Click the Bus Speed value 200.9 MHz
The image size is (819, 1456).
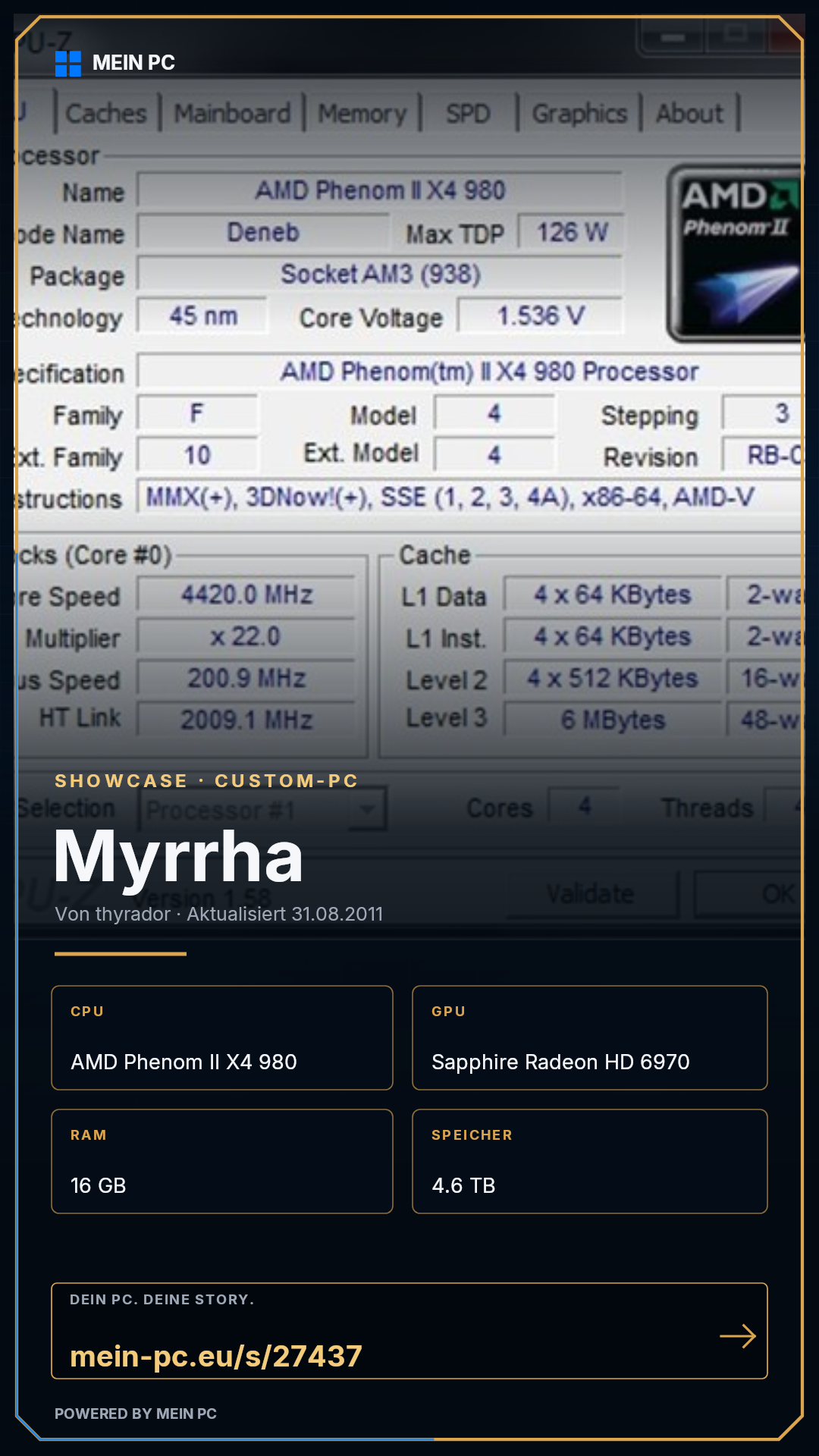coord(246,678)
